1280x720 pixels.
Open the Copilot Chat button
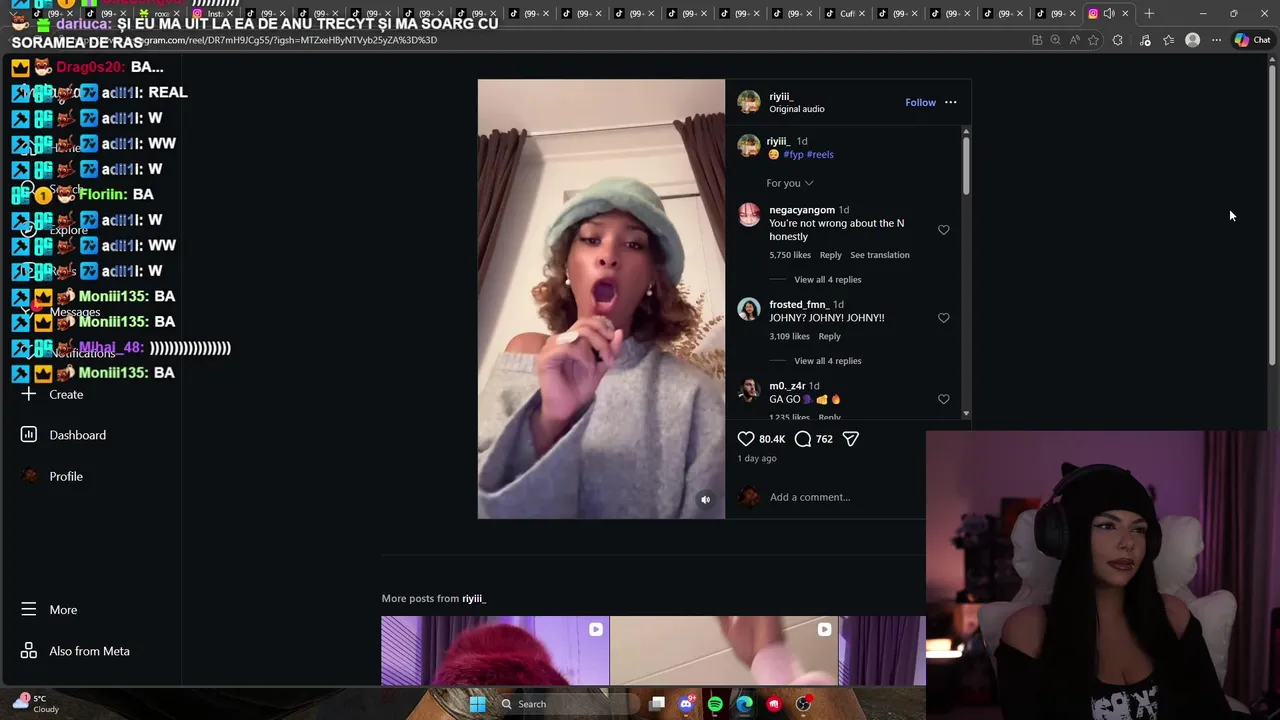pyautogui.click(x=1252, y=40)
